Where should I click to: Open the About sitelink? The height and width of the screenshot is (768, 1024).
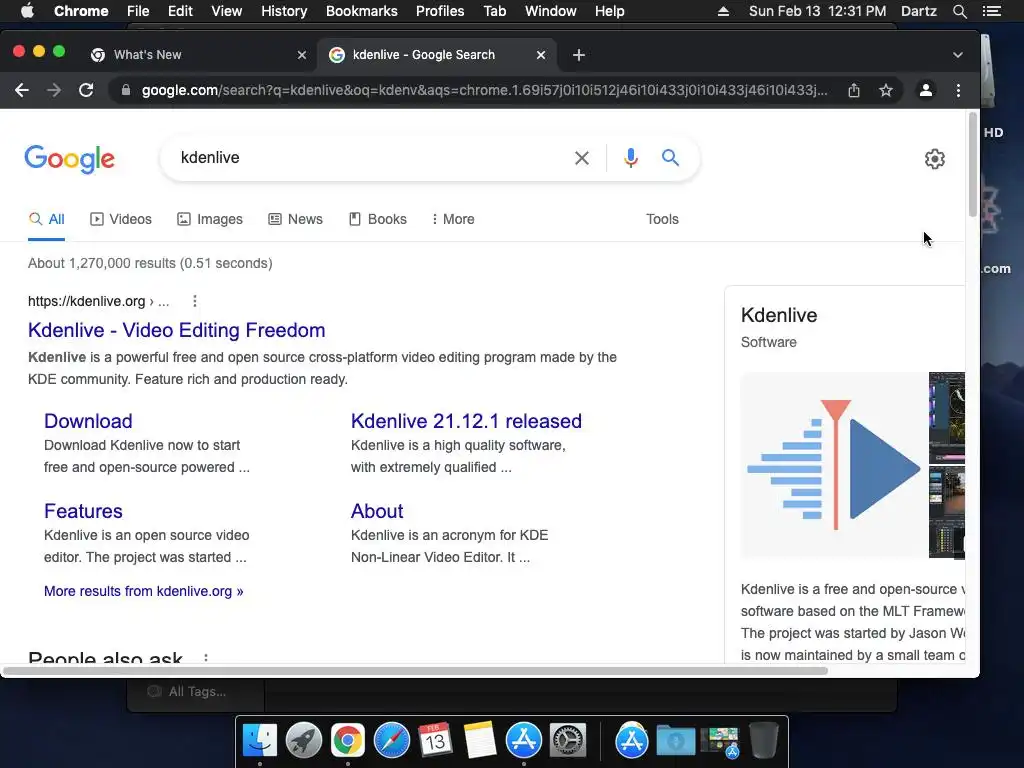[377, 511]
